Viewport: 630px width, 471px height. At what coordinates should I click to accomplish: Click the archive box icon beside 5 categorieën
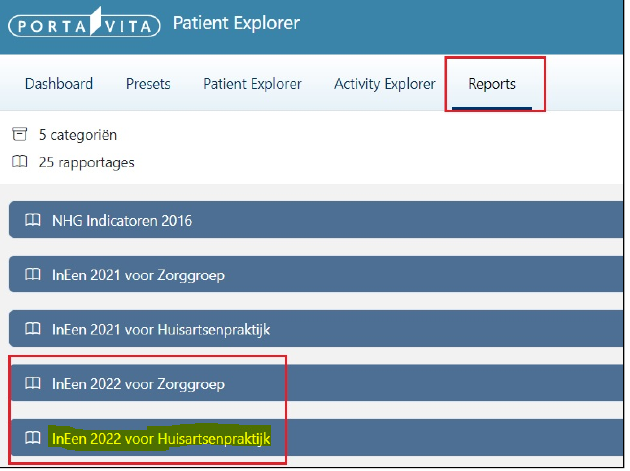tap(19, 135)
